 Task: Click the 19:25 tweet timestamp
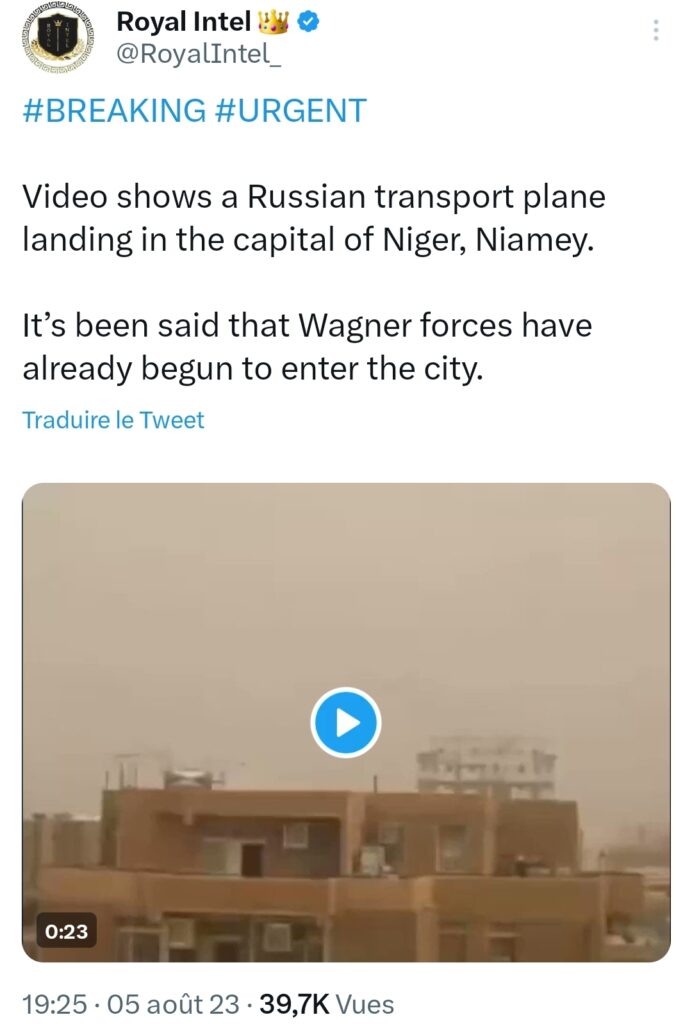55,1004
